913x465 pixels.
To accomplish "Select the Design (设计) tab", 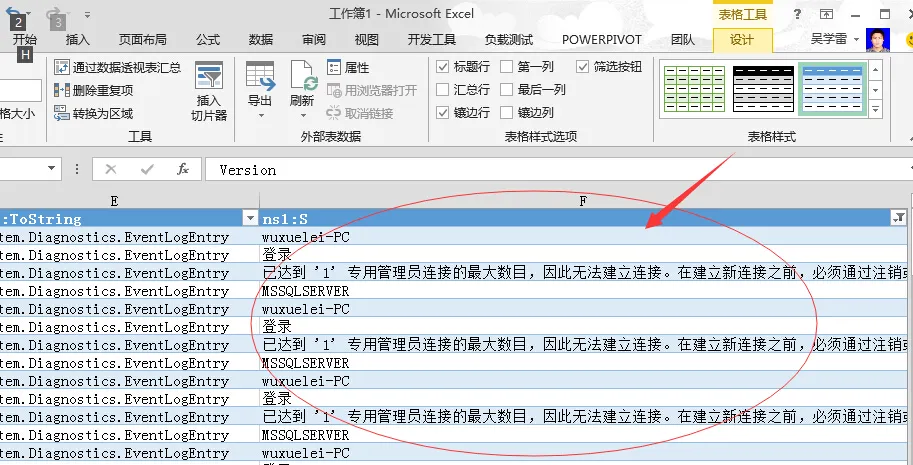I will [742, 40].
